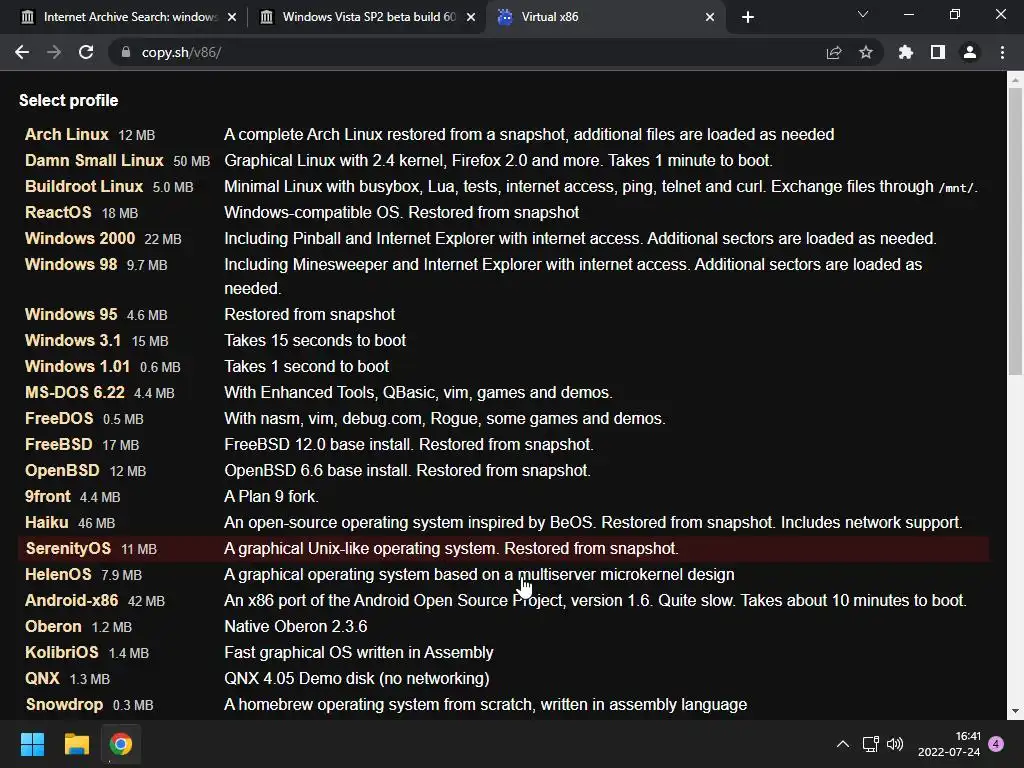Viewport: 1024px width, 768px height.
Task: Show hidden tray icons chevron
Action: pyautogui.click(x=843, y=744)
